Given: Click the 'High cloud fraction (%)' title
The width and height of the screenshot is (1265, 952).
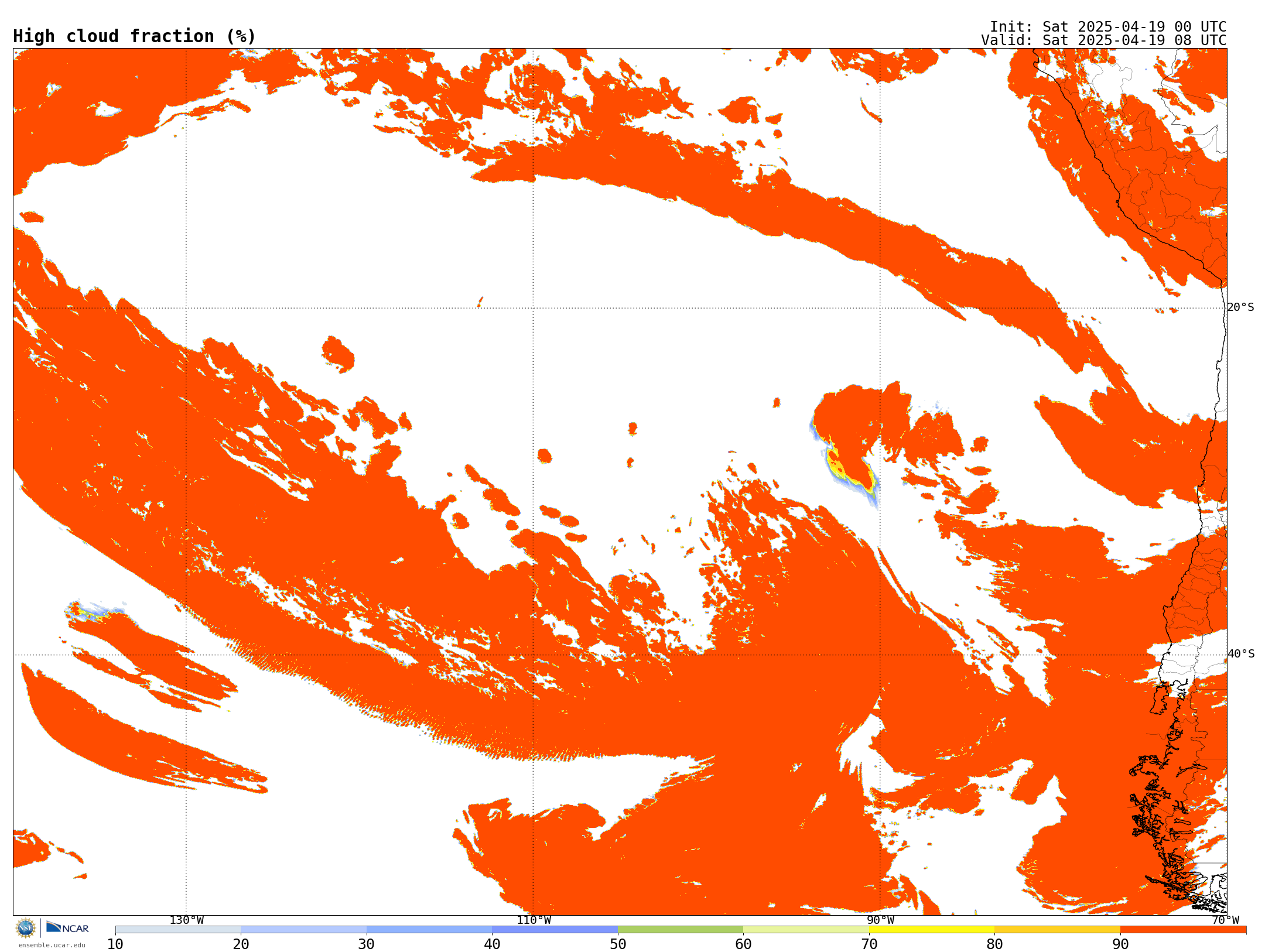Looking at the screenshot, I should point(134,36).
